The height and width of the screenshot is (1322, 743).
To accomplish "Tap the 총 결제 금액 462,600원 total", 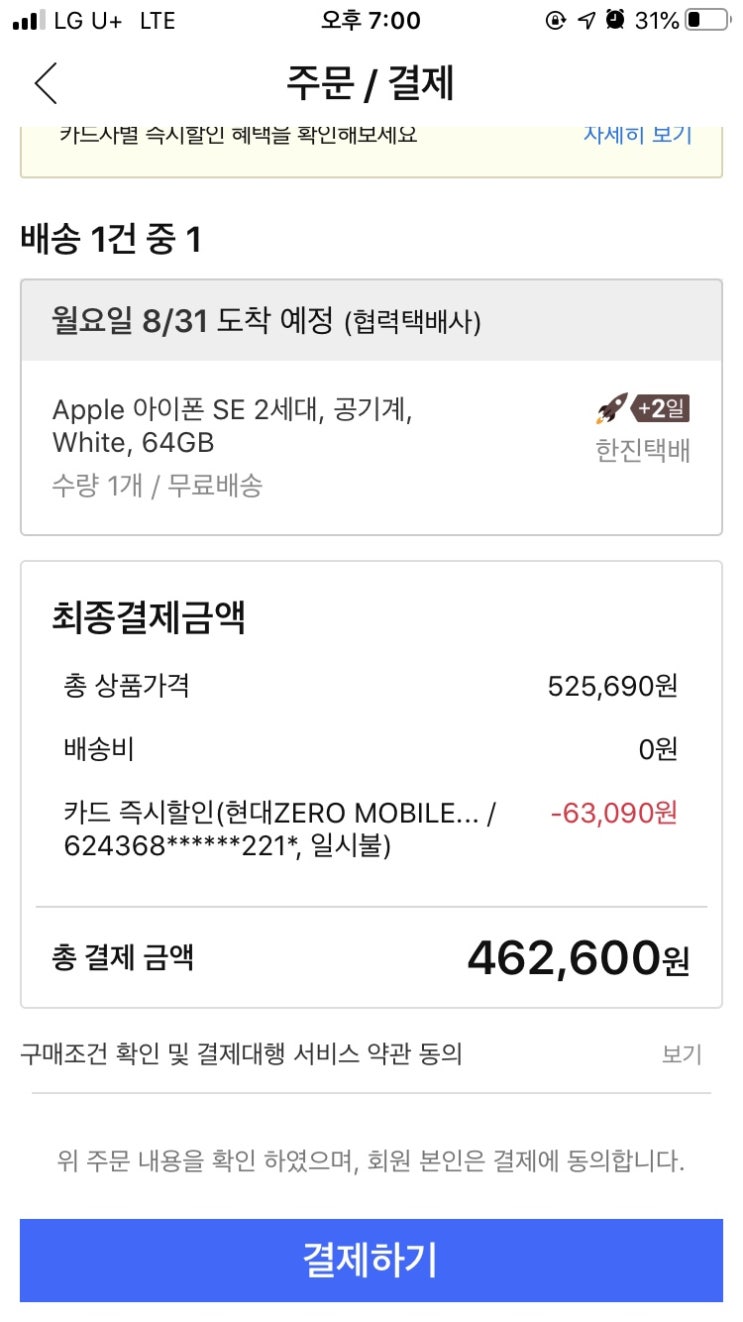I will click(371, 958).
